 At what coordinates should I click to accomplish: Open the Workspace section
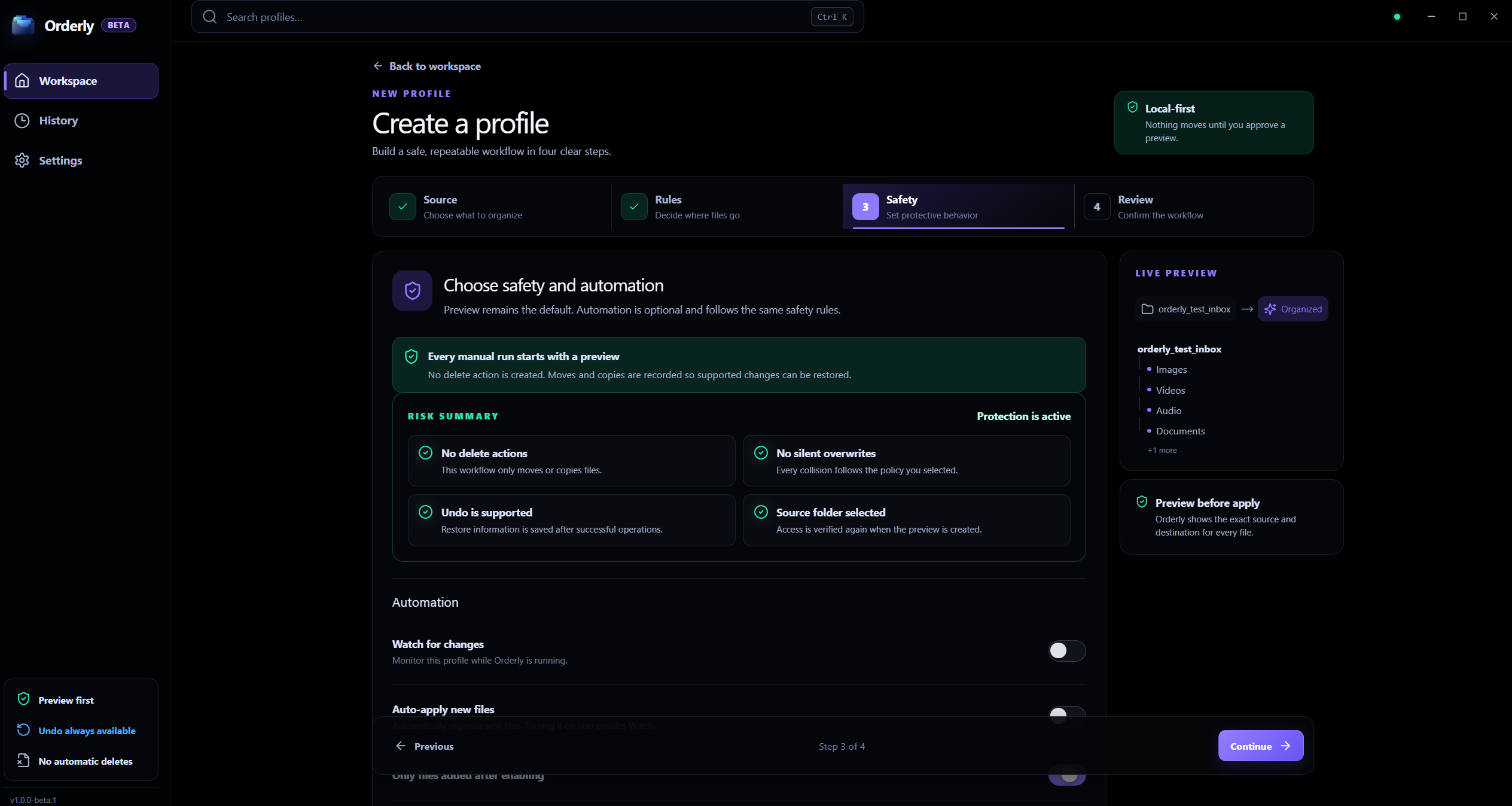(81, 81)
